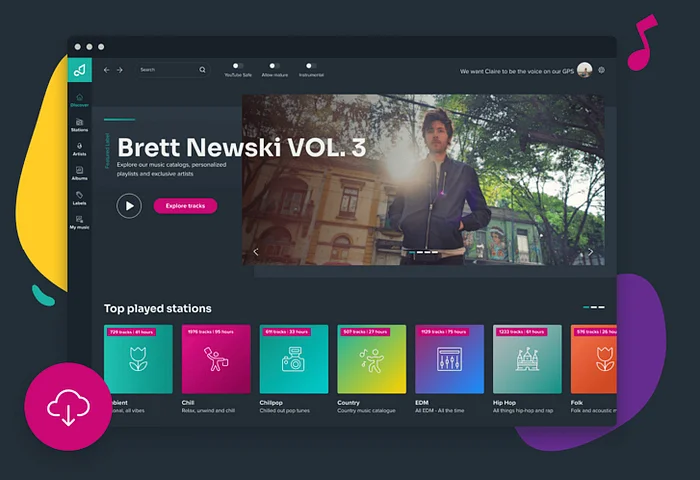Open the EDM station tile
Screen dimensions: 700x480
[449, 359]
